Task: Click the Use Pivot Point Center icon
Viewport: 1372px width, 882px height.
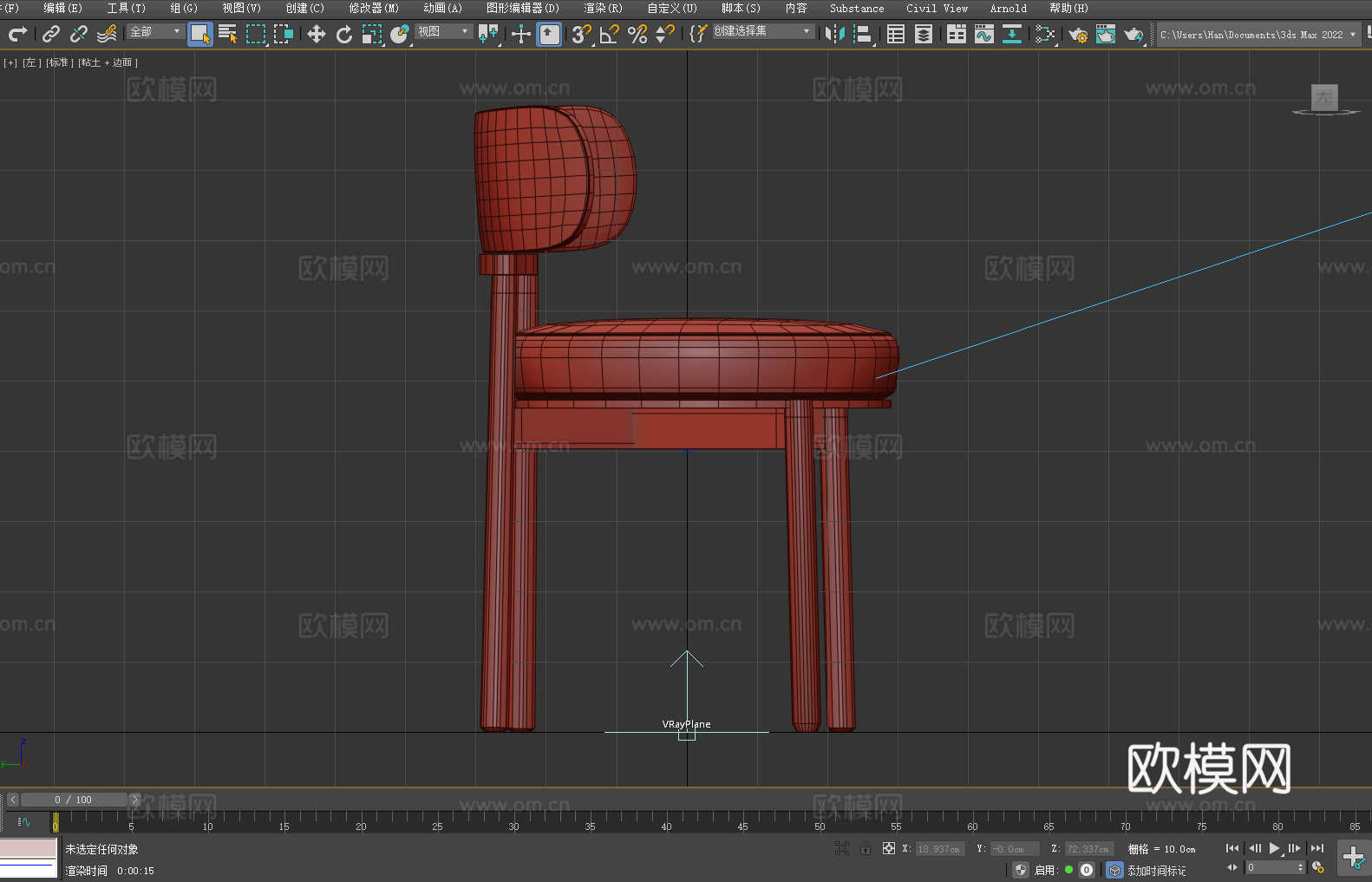Action: (x=489, y=34)
